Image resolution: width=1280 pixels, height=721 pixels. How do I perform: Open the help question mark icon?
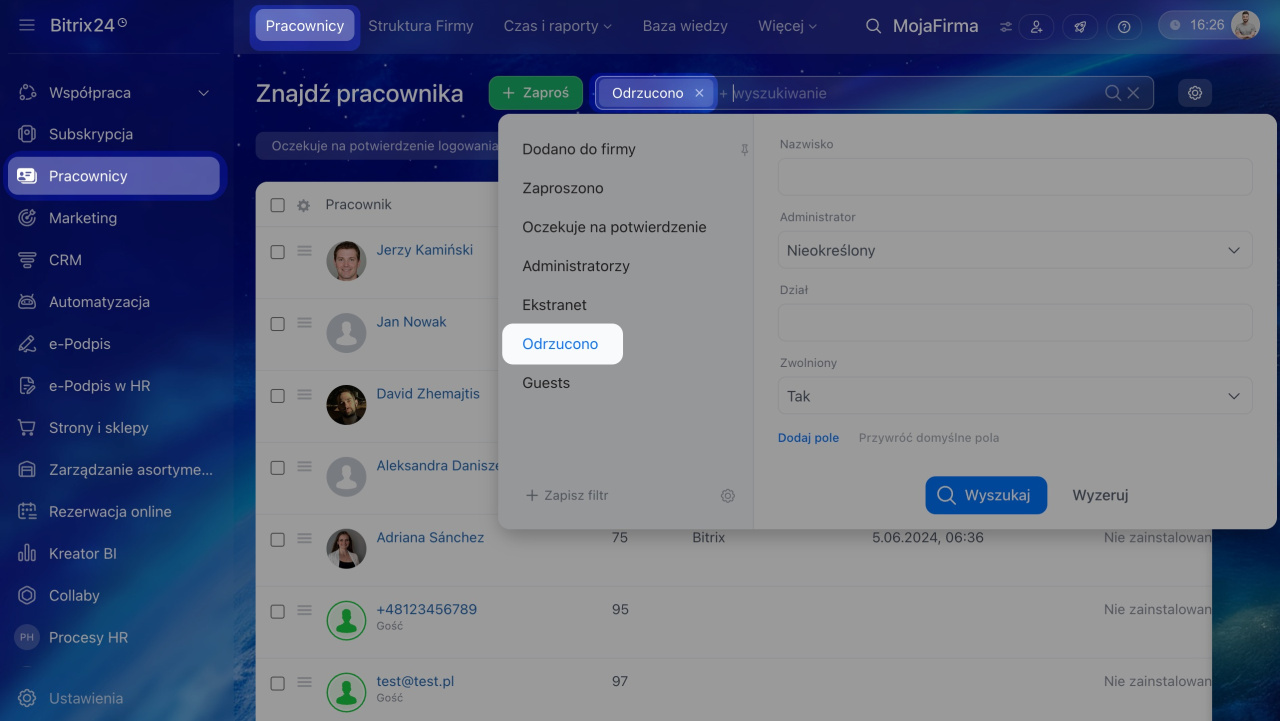point(1124,27)
